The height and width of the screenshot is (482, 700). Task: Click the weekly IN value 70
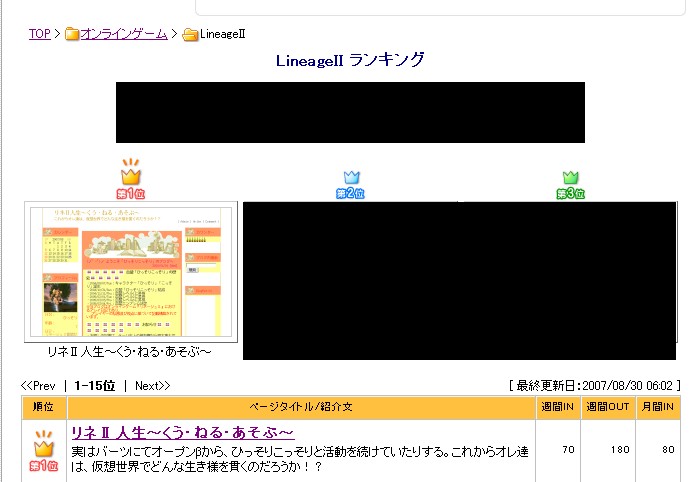568,449
